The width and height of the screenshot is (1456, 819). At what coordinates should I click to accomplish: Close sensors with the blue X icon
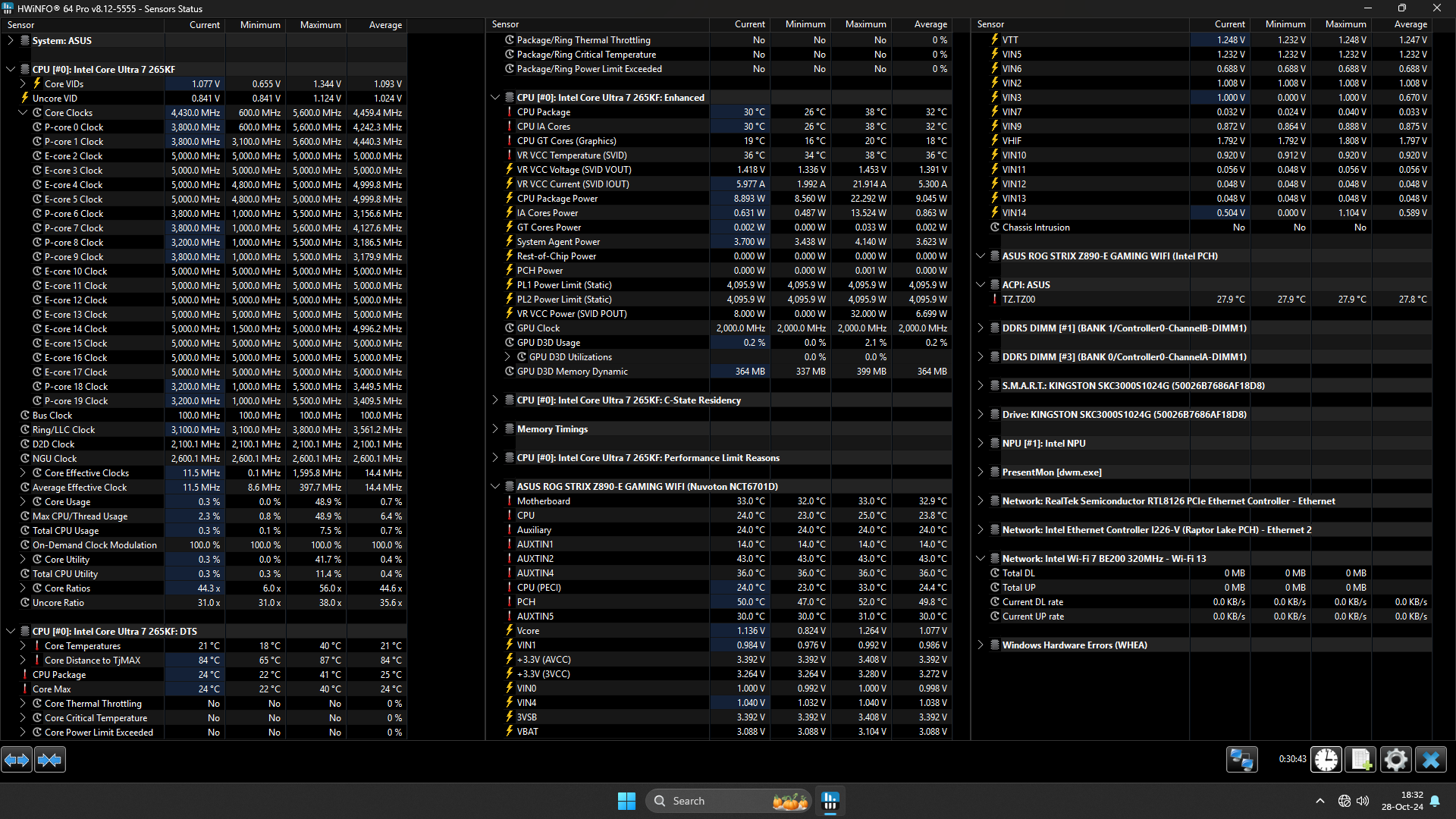[1431, 759]
